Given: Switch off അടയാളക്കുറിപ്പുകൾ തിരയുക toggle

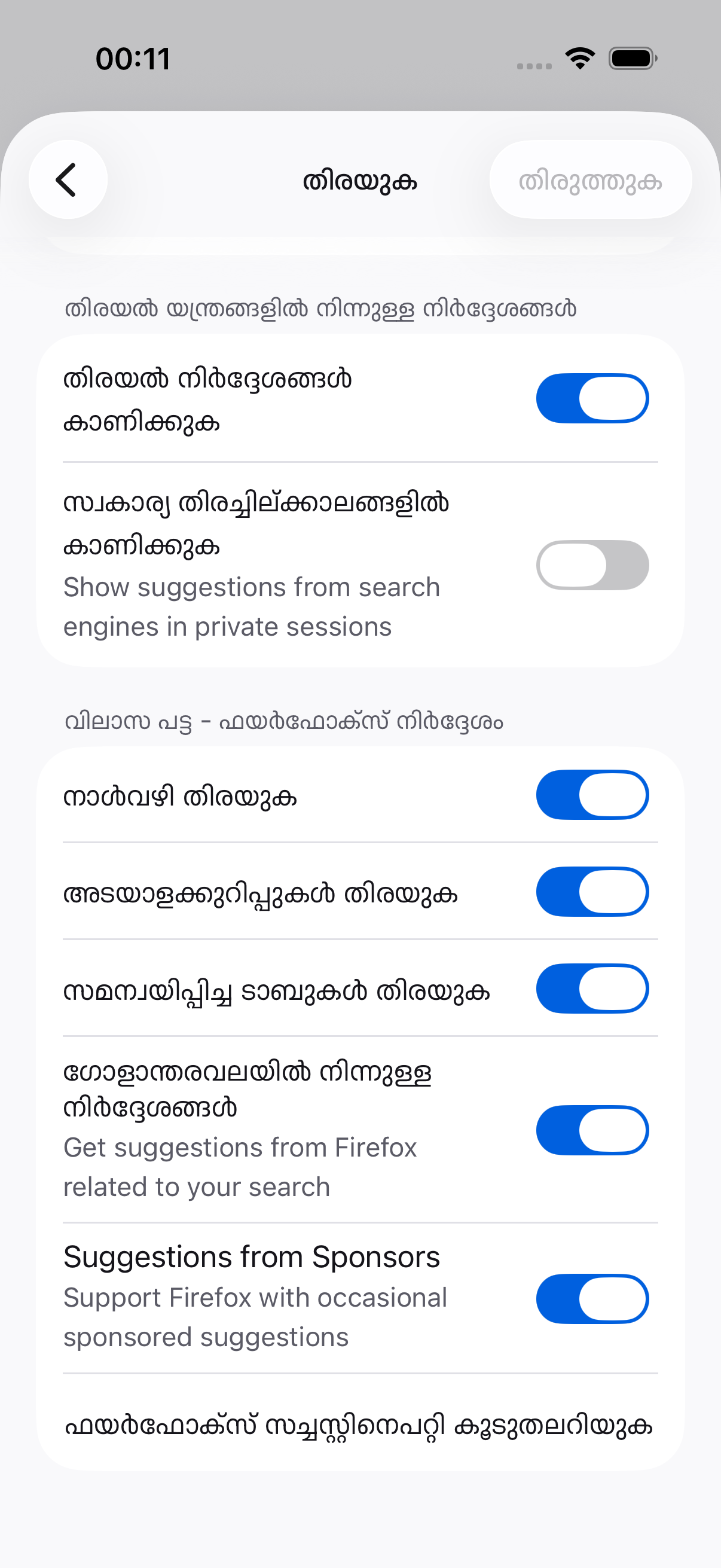Looking at the screenshot, I should [x=592, y=892].
